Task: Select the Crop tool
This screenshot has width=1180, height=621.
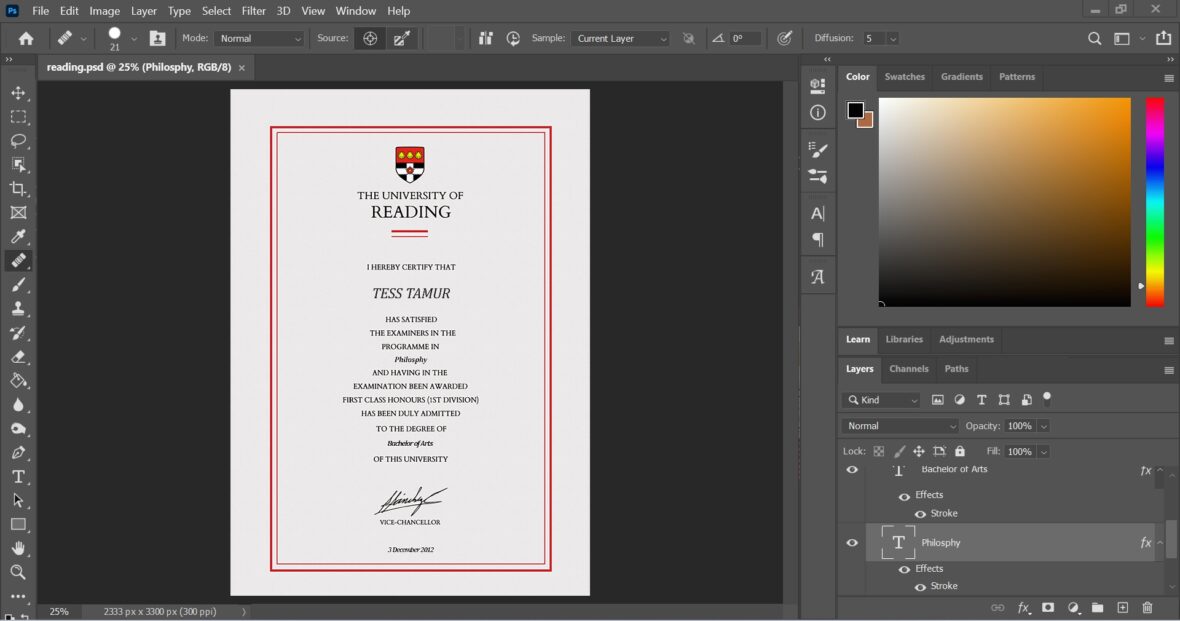Action: coord(18,188)
